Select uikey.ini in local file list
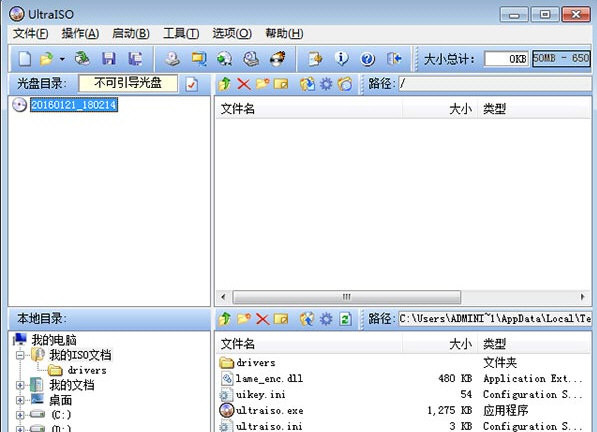Image resolution: width=597 pixels, height=432 pixels. click(260, 394)
